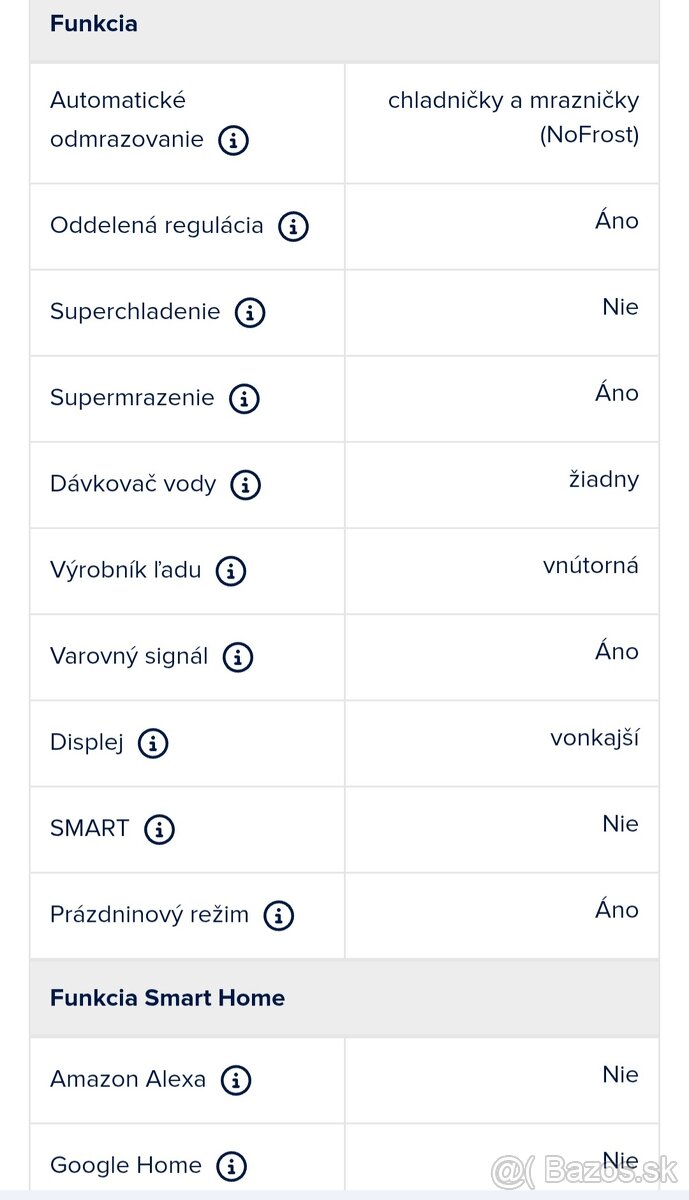The height and width of the screenshot is (1200, 689).
Task: Collapse the Funkcia Smart Home section
Action: pos(166,997)
